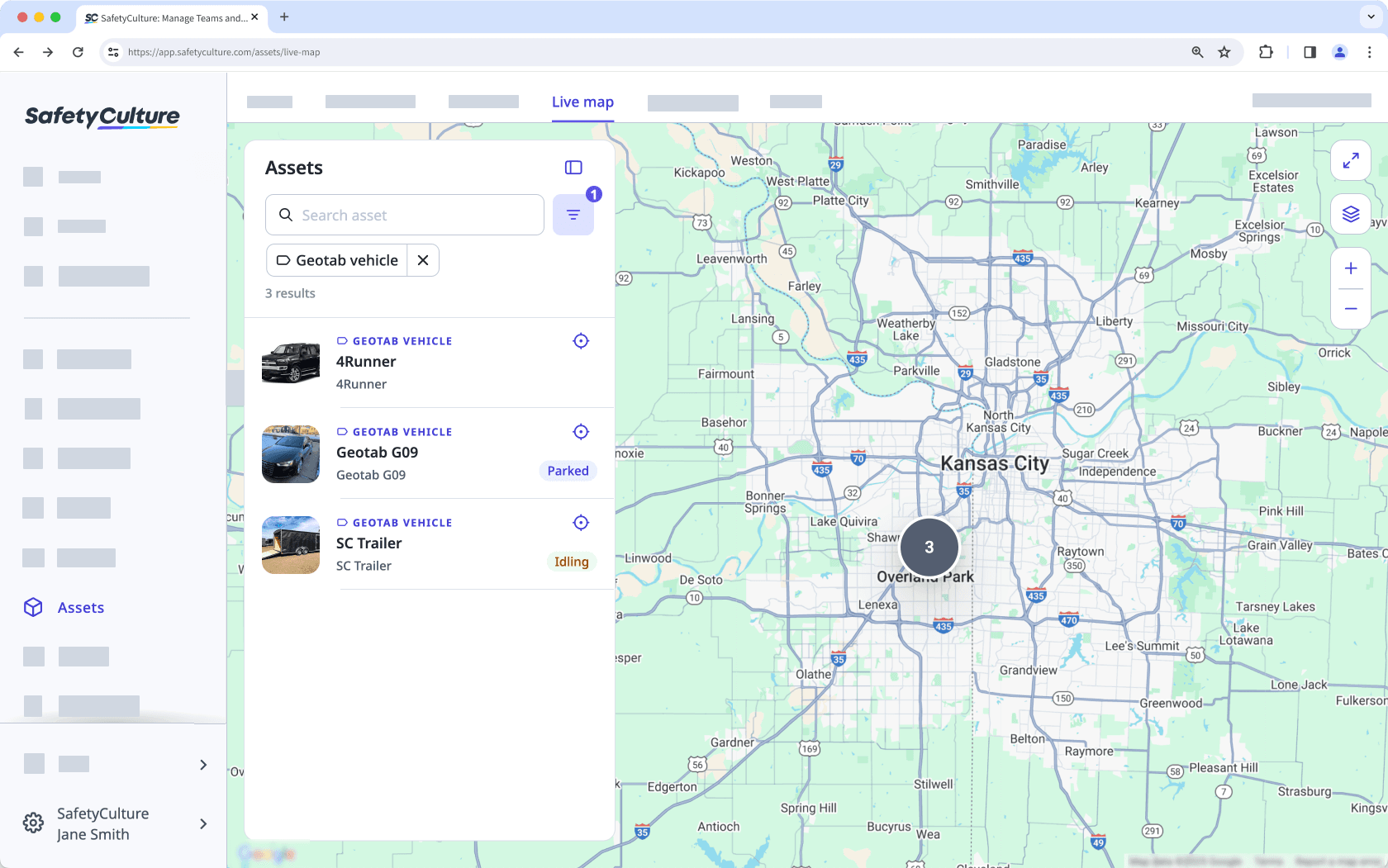The height and width of the screenshot is (868, 1388).
Task: Zoom in using the plus button
Action: 1351,268
